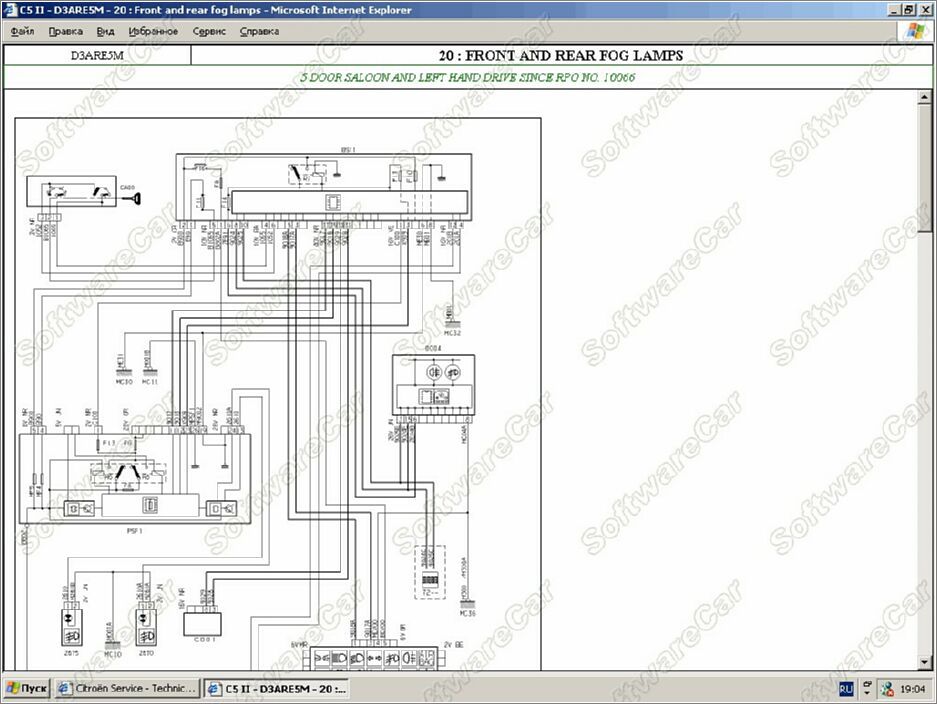Open the Избранное menu
937x704 pixels.
click(153, 31)
